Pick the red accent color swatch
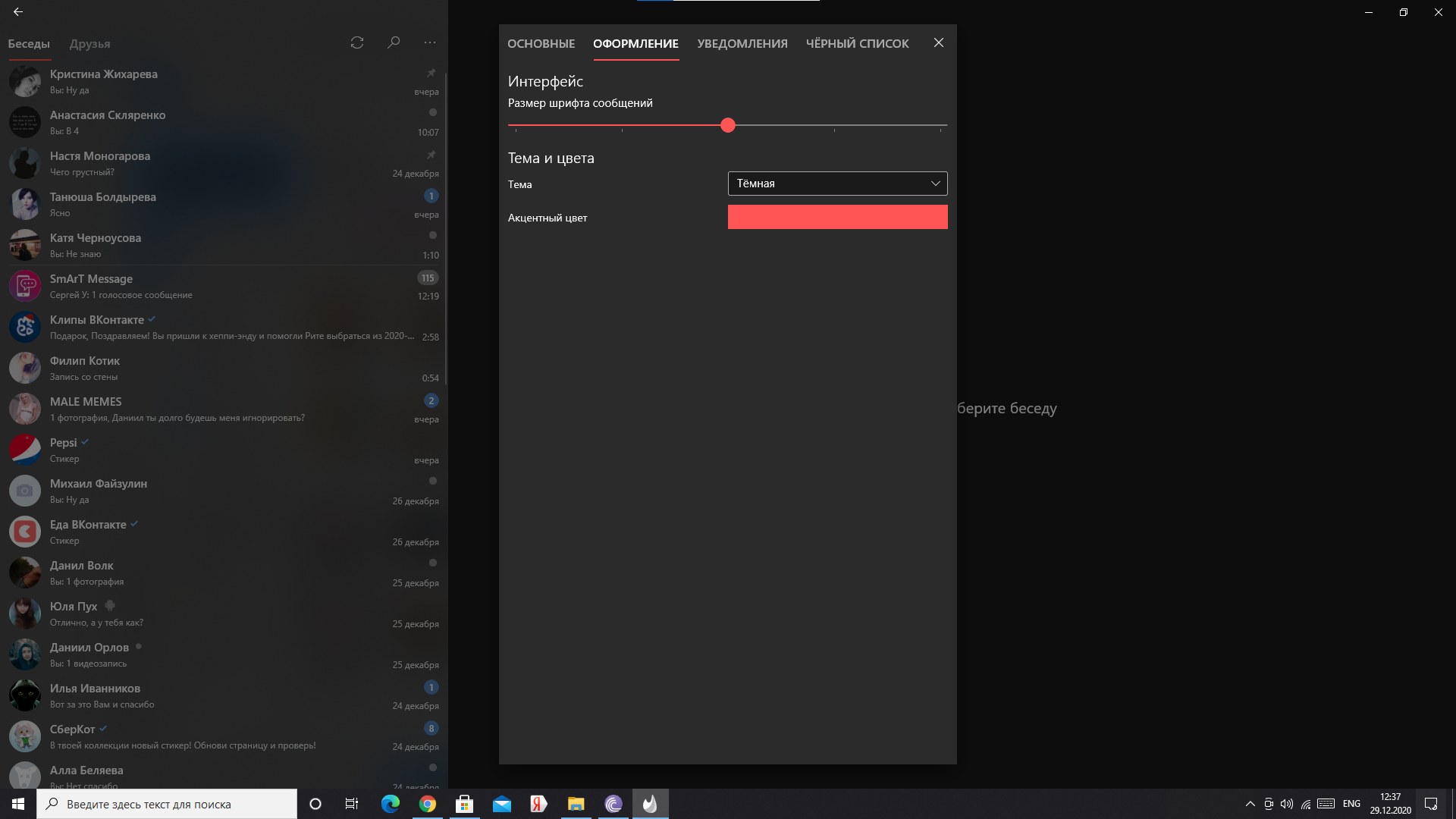Image resolution: width=1456 pixels, height=819 pixels. click(x=837, y=217)
